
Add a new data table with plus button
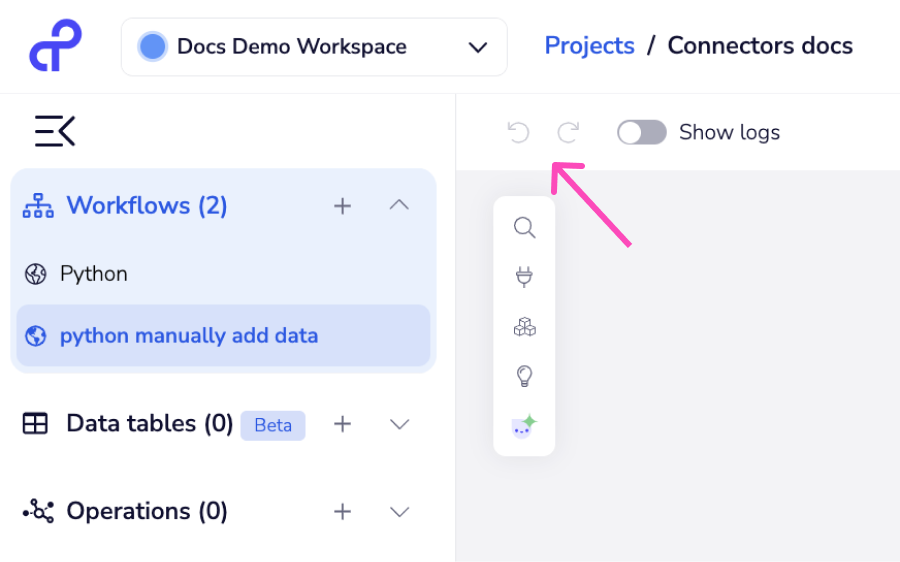[342, 424]
